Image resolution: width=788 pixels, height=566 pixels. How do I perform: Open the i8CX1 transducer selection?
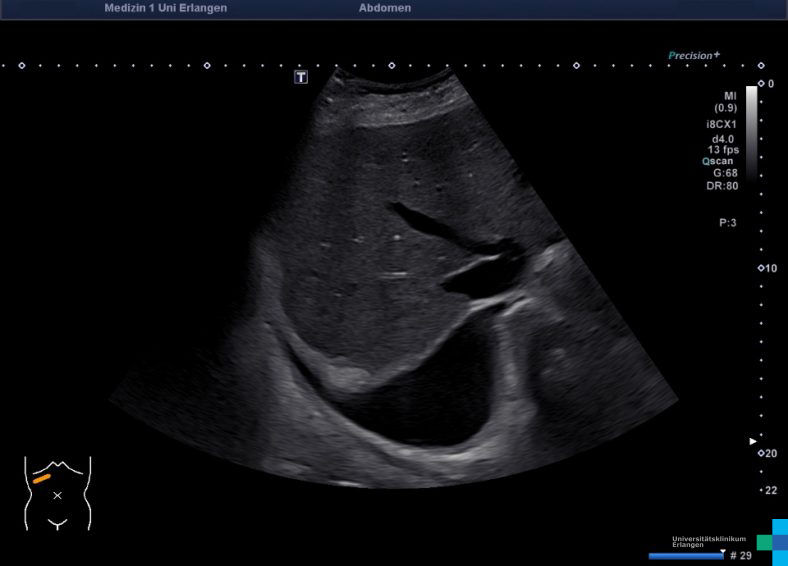[722, 124]
